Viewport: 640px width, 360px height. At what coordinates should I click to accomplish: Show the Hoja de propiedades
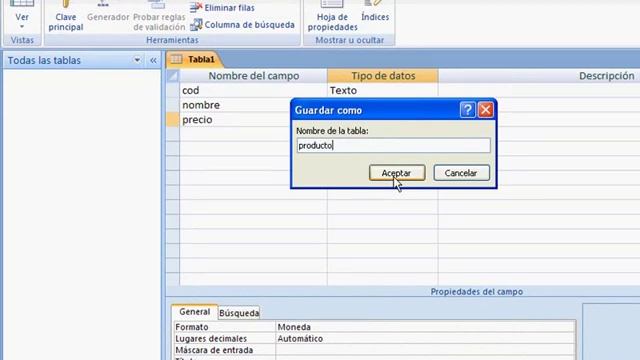click(332, 16)
